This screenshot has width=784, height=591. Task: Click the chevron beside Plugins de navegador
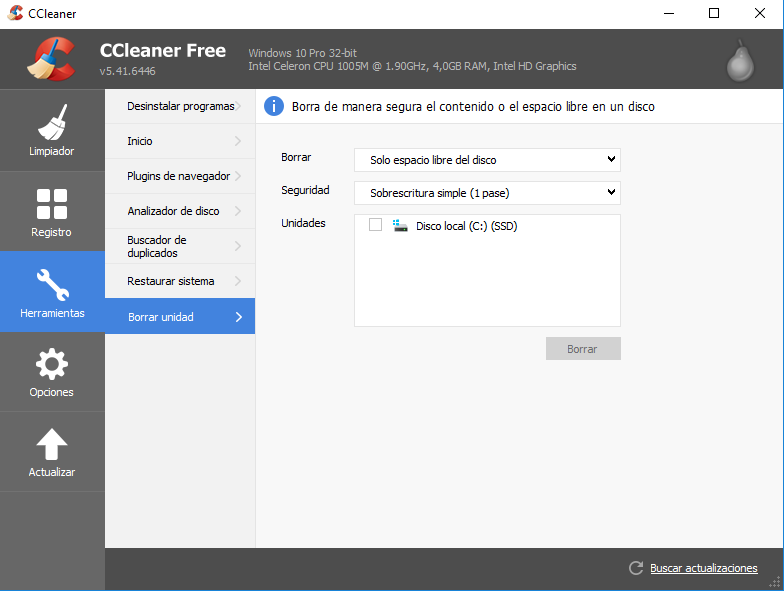[238, 176]
